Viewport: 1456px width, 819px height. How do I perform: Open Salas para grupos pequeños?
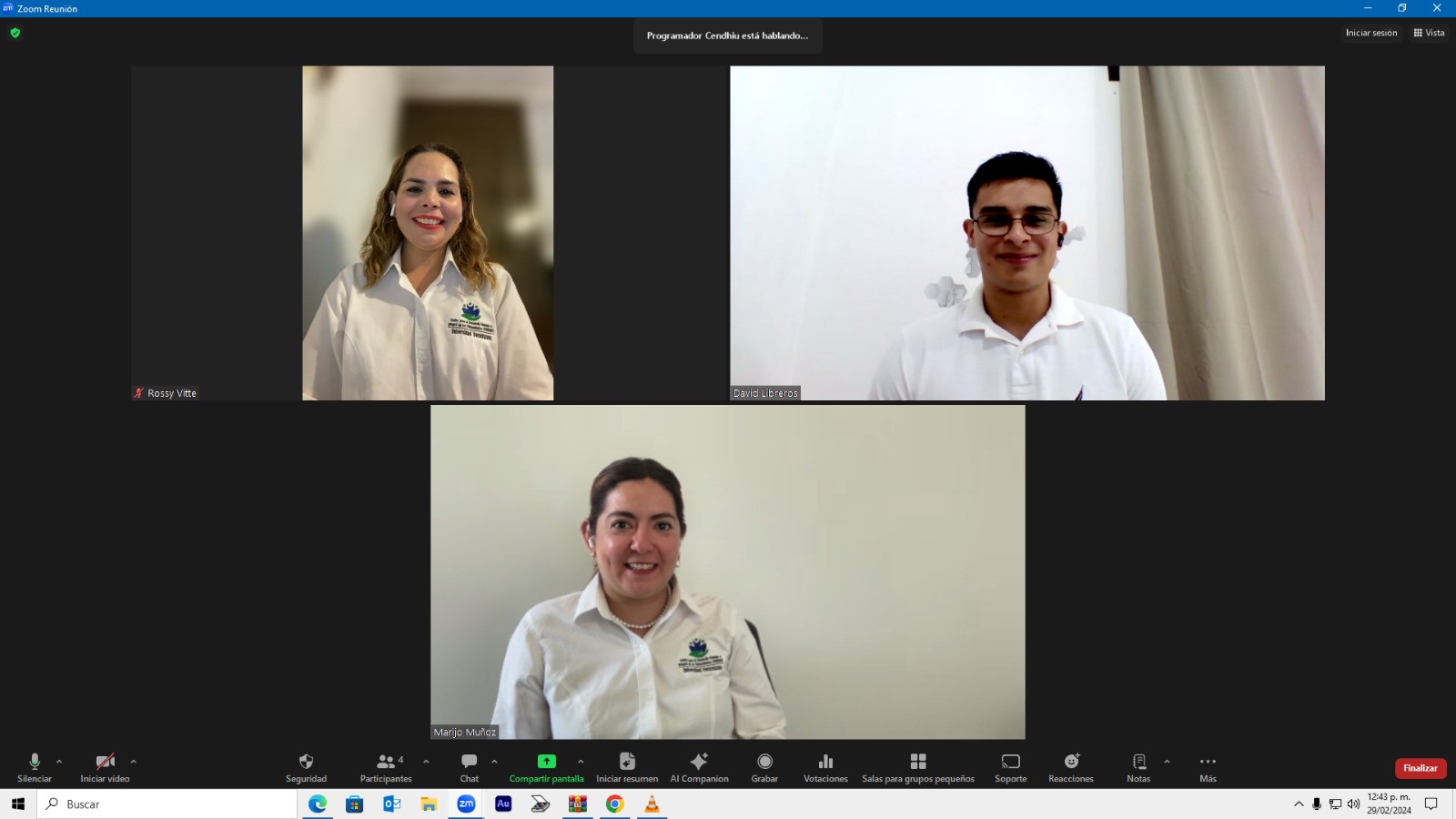click(917, 762)
